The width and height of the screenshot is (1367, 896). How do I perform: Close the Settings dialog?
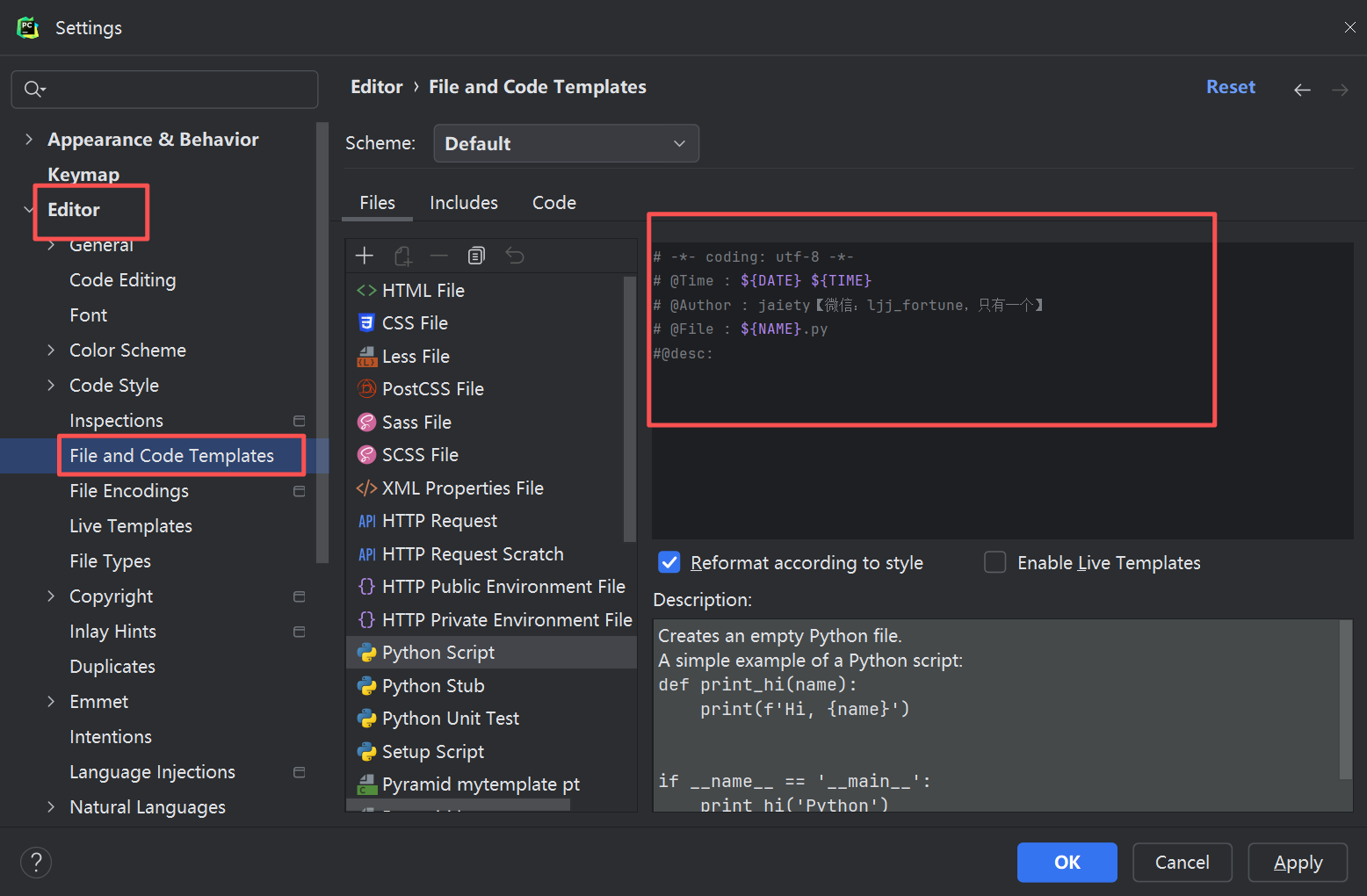1350,27
